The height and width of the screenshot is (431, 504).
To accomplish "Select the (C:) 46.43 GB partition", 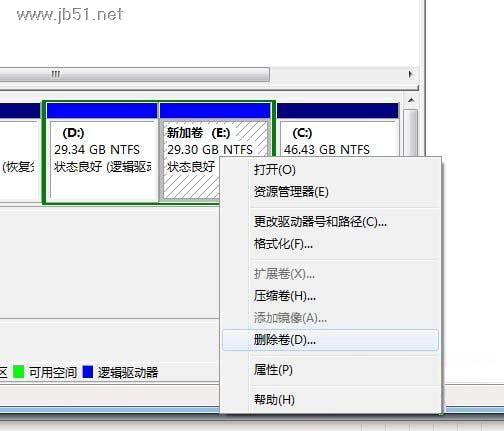I will click(337, 130).
